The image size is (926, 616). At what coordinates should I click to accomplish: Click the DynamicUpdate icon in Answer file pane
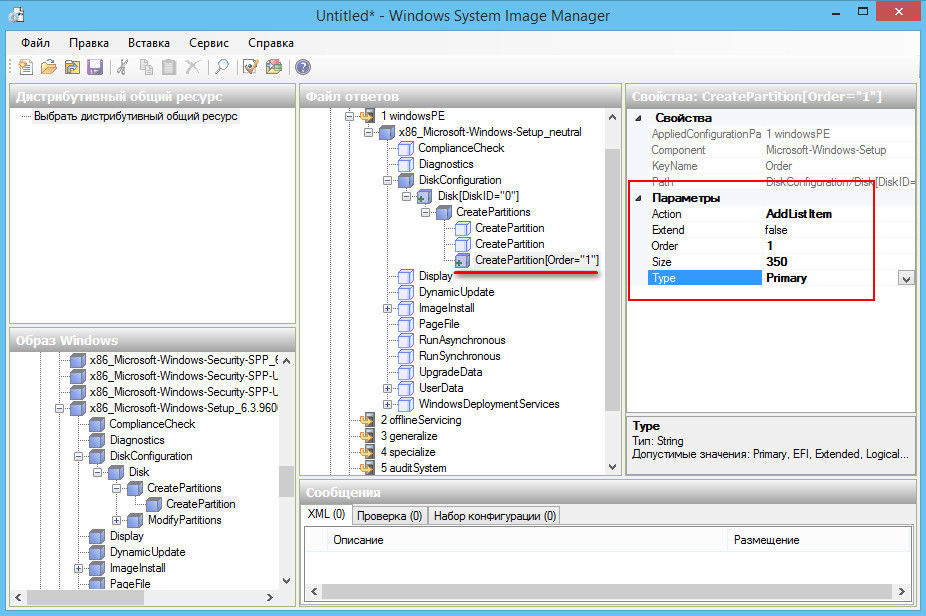click(406, 292)
